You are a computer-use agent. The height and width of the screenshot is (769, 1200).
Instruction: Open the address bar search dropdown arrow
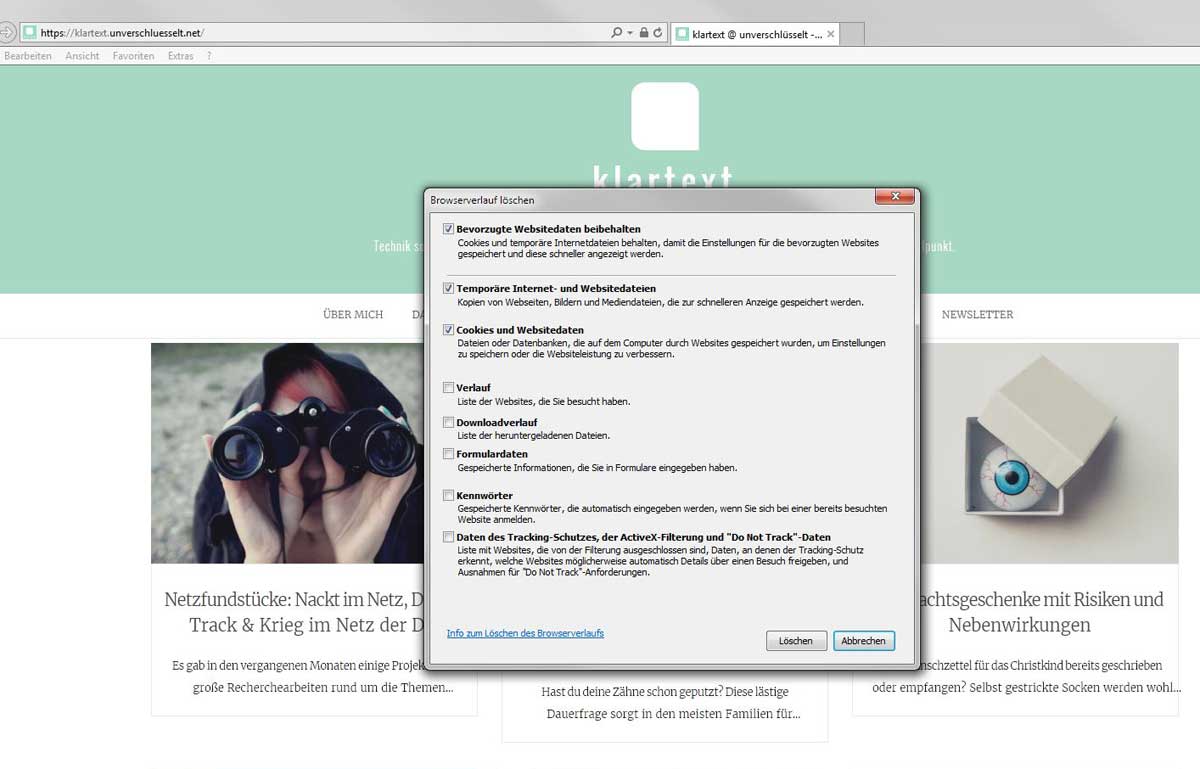630,33
